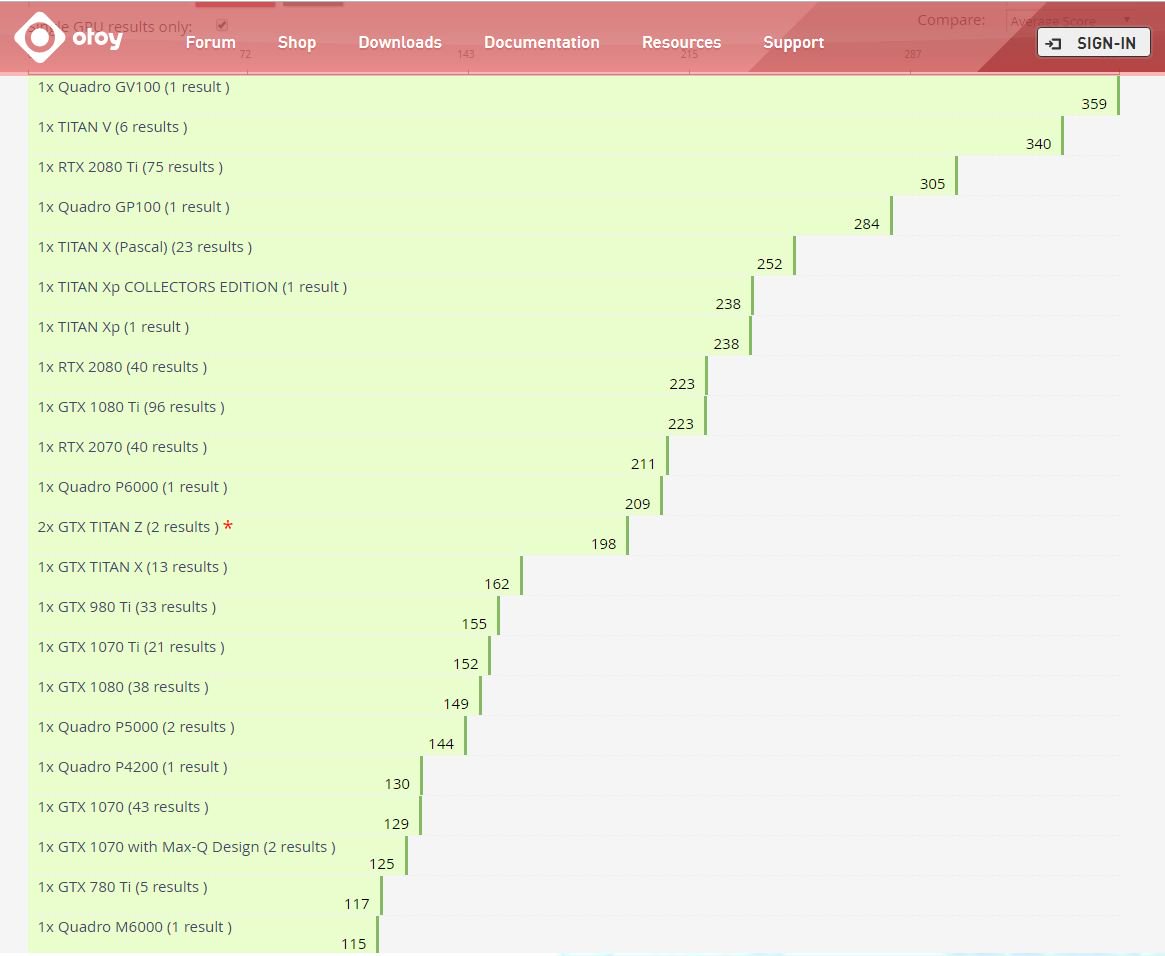
Task: Open the Downloads menu
Action: (400, 42)
